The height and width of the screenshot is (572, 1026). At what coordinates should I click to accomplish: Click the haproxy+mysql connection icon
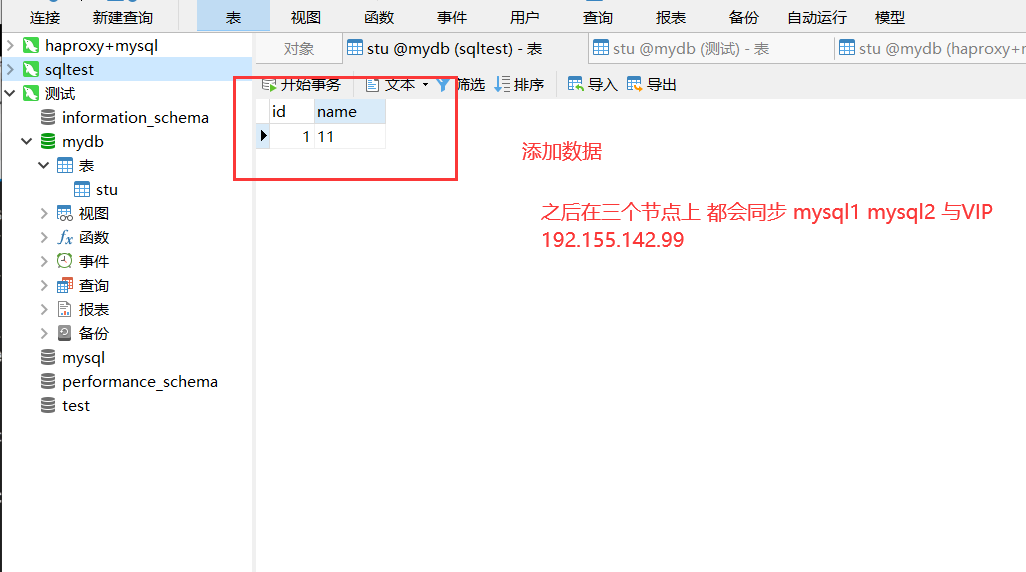click(x=31, y=46)
